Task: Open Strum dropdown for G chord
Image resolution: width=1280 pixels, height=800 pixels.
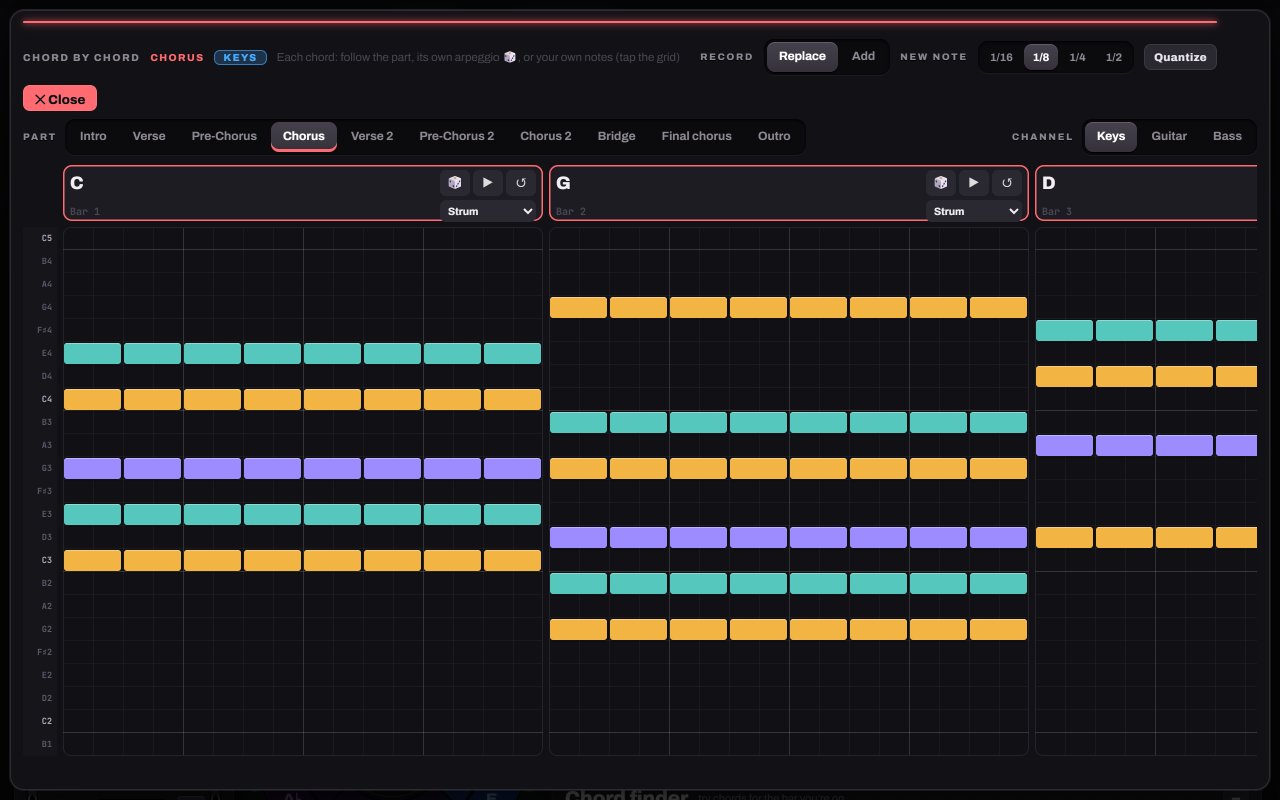Action: tap(976, 211)
